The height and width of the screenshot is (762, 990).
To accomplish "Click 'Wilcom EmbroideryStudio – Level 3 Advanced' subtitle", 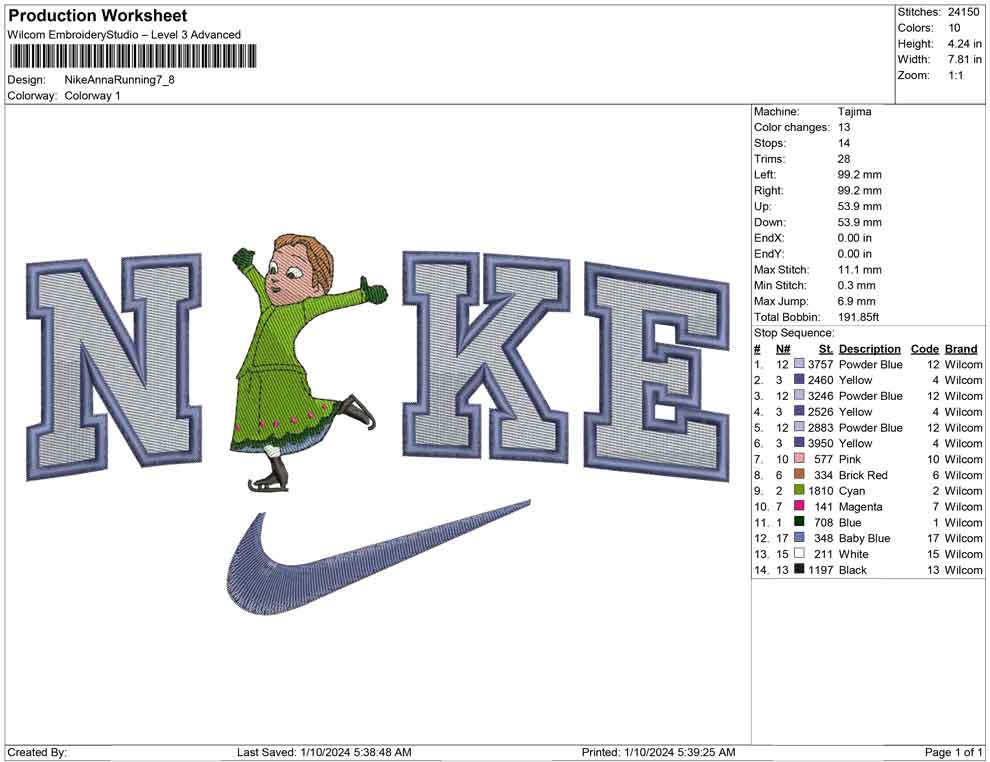I will (x=124, y=35).
